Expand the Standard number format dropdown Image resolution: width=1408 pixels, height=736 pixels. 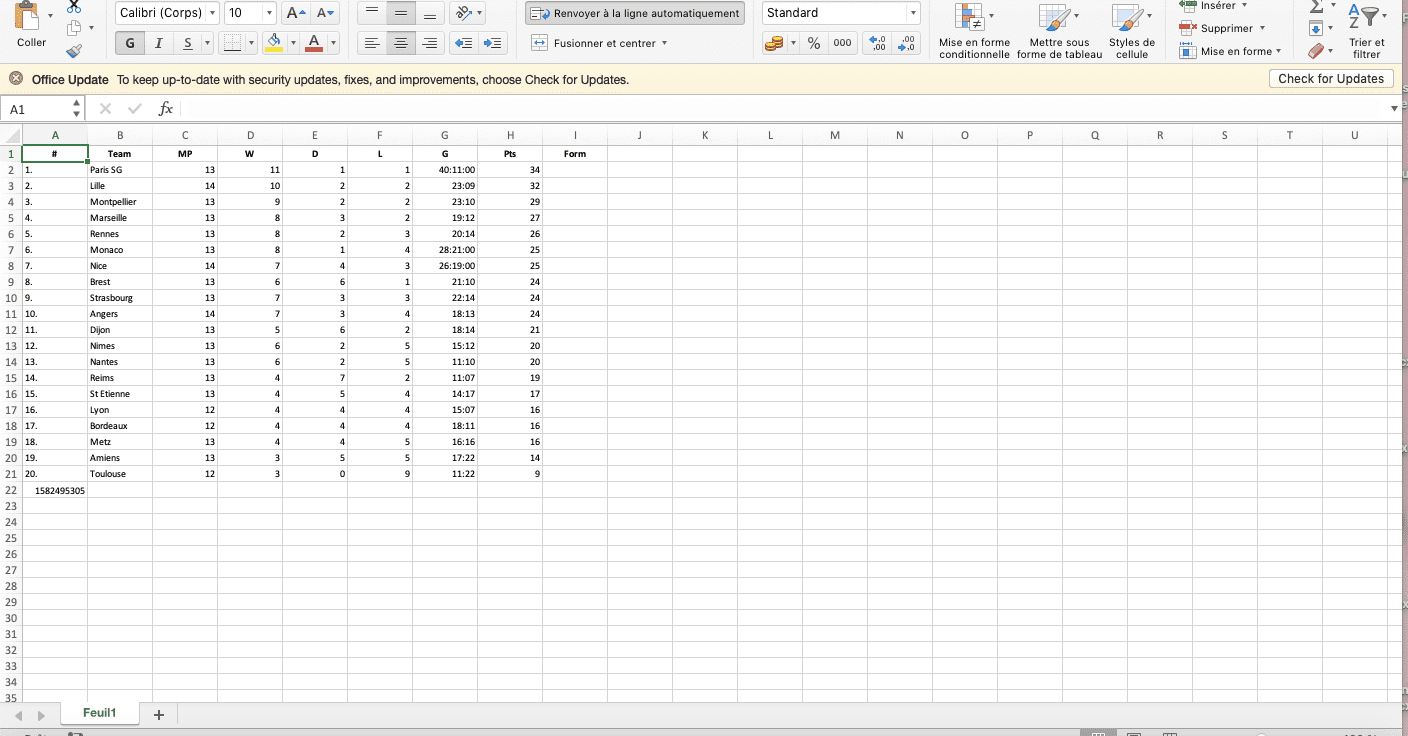pyautogui.click(x=913, y=13)
